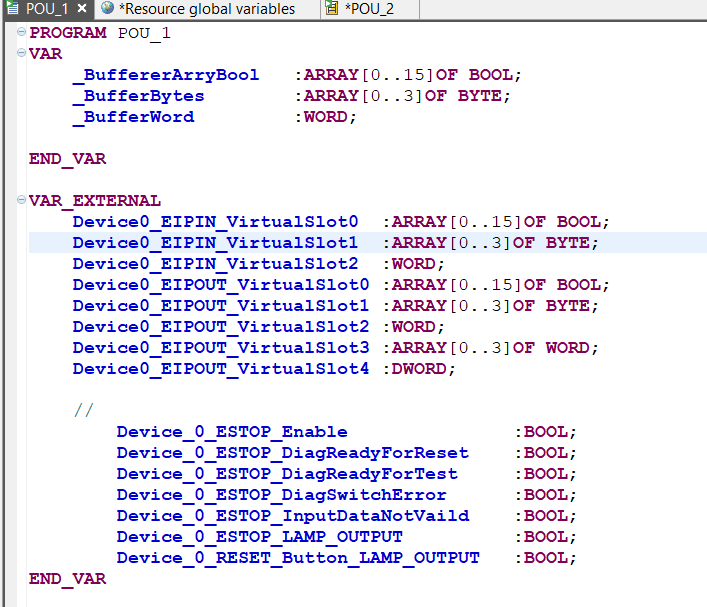Screen dimensions: 707x607
Task: Click the first END_VAR keyword
Action: pos(68,159)
